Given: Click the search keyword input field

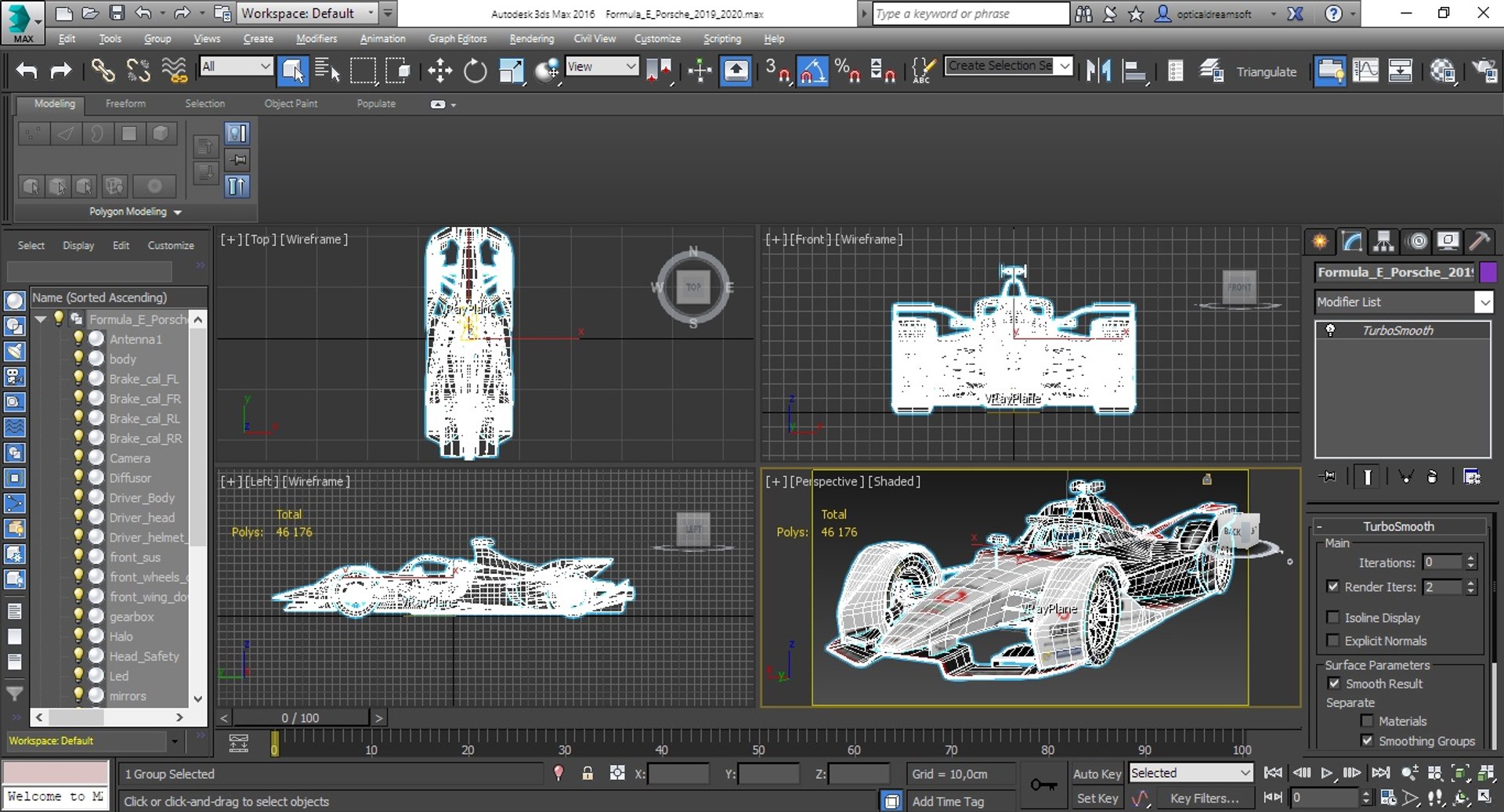Looking at the screenshot, I should point(970,13).
